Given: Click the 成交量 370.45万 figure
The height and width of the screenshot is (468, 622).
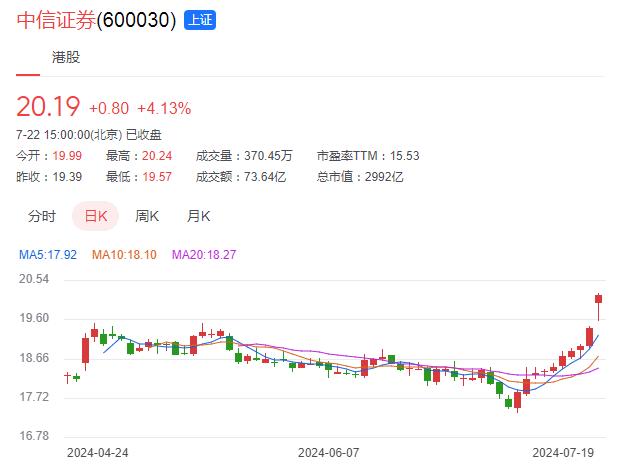Looking at the screenshot, I should coord(268,155).
